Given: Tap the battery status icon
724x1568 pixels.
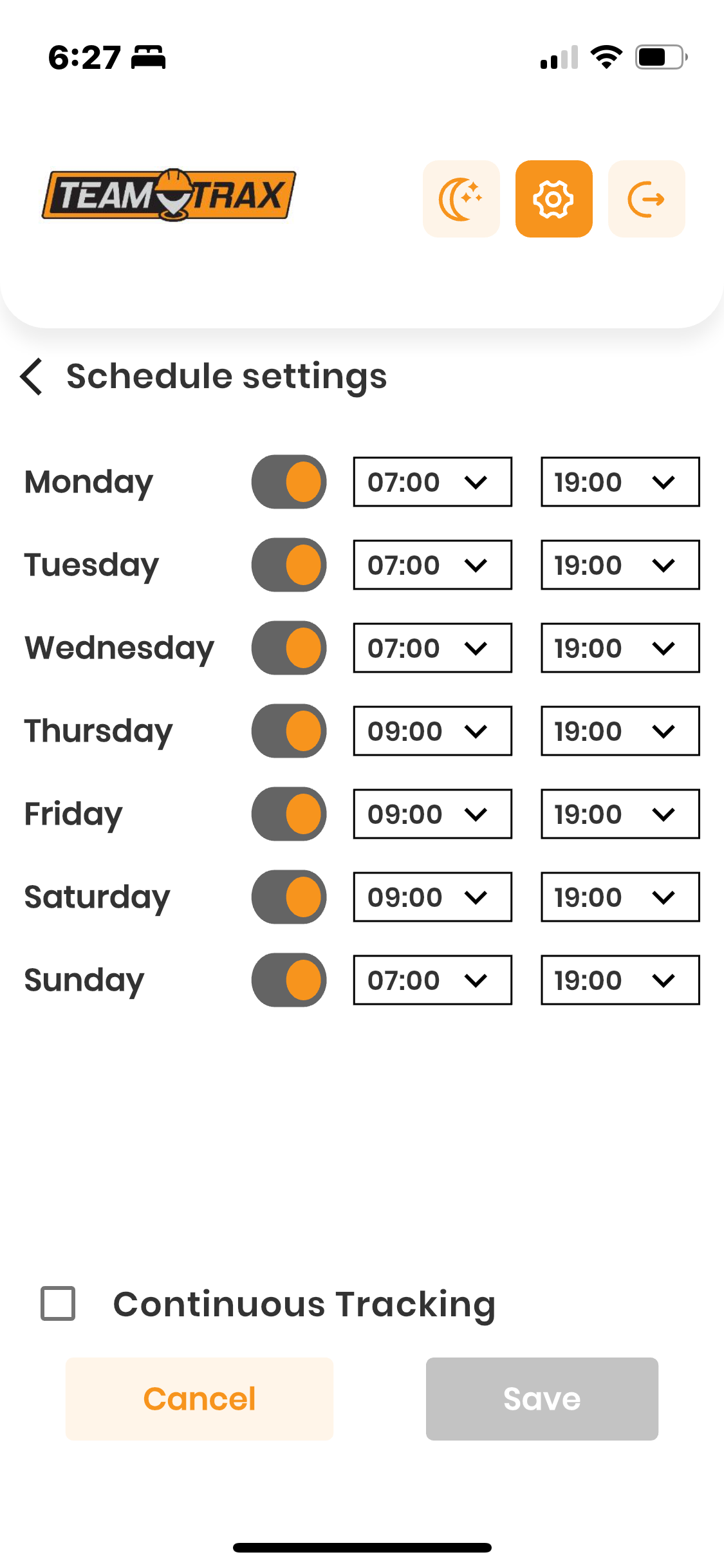Looking at the screenshot, I should point(661,57).
